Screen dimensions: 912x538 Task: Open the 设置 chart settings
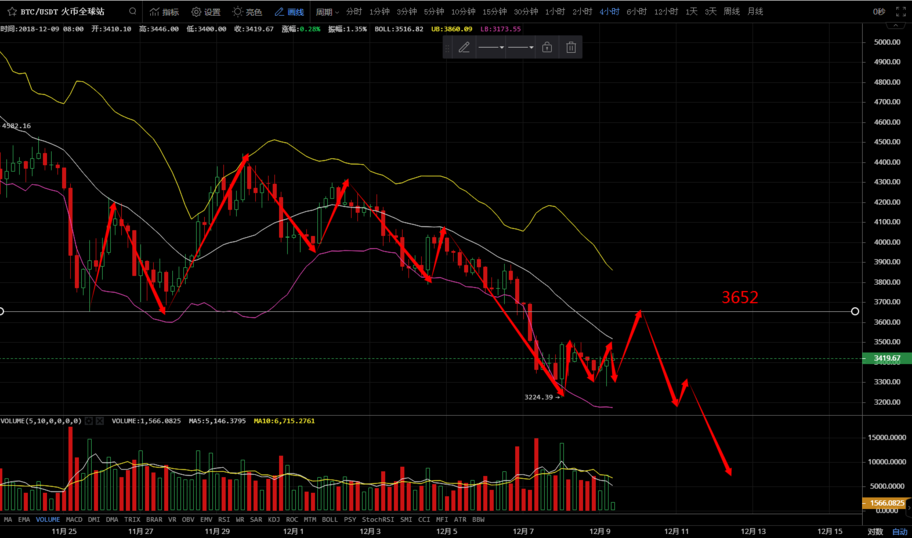205,12
